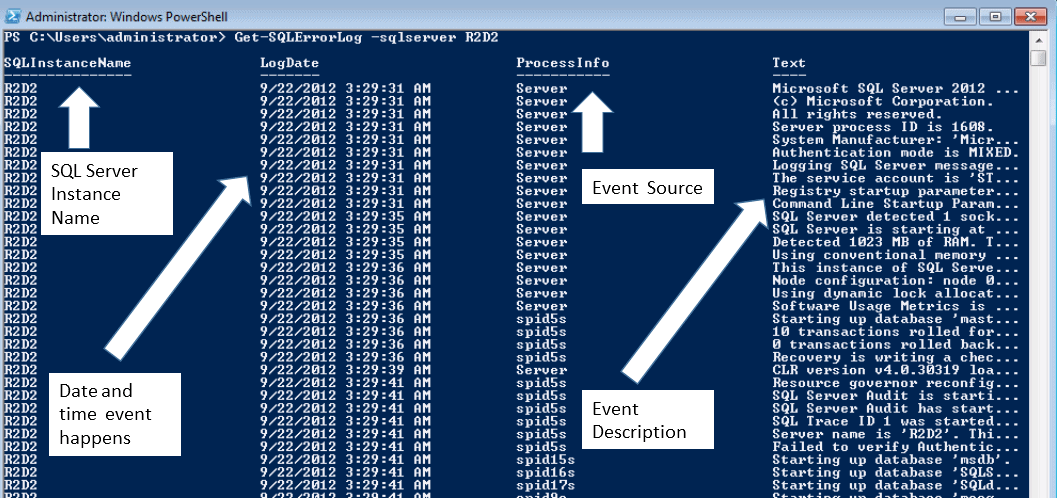Viewport: 1057px width, 503px height.
Task: Click '10 transactions rolled for...' line
Action: coord(895,332)
